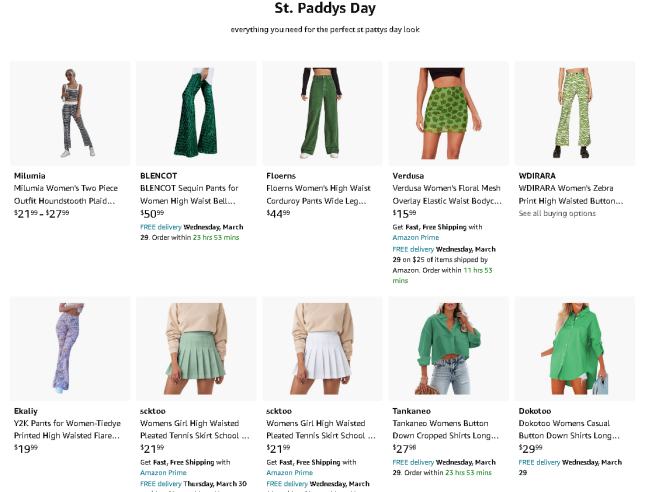Click the $44.99 price on Floerns pants
The image size is (645, 492).
tap(278, 213)
